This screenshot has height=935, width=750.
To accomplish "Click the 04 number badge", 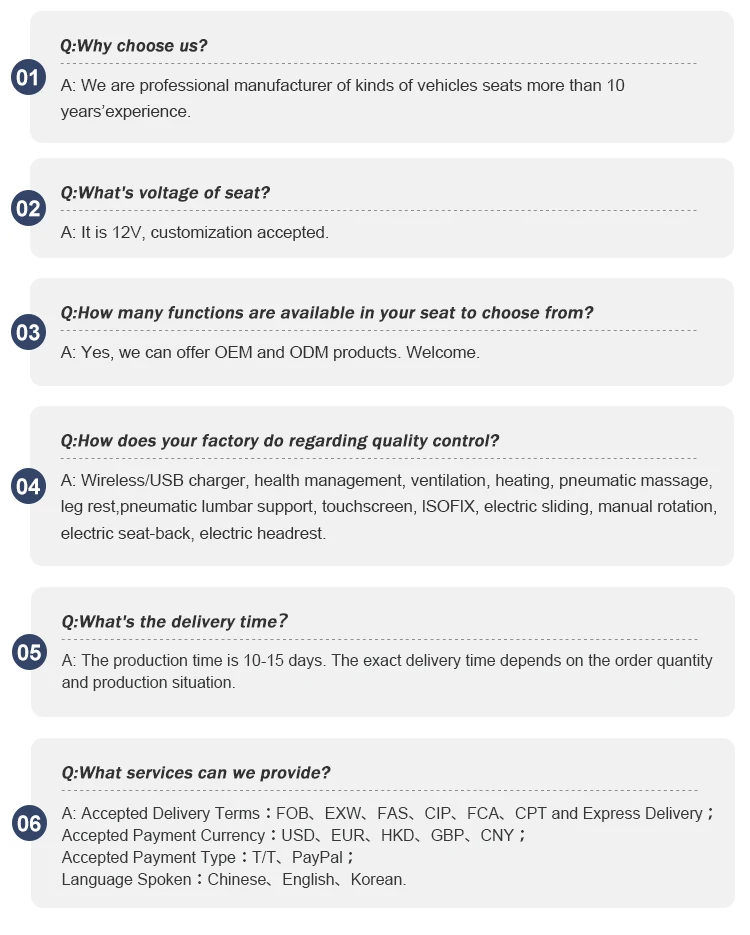I will click(x=28, y=487).
